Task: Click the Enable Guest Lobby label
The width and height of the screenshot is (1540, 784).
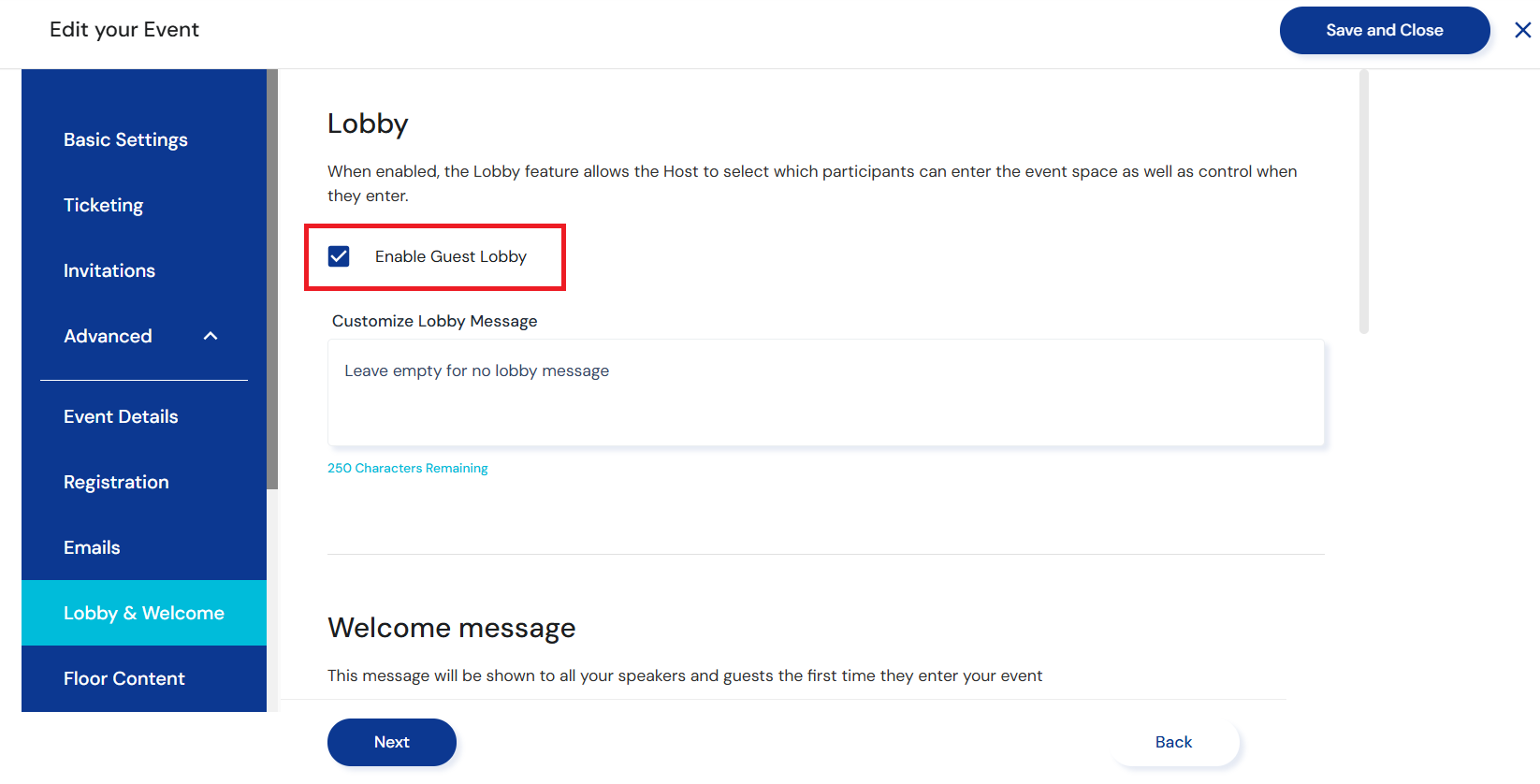Action: point(451,256)
